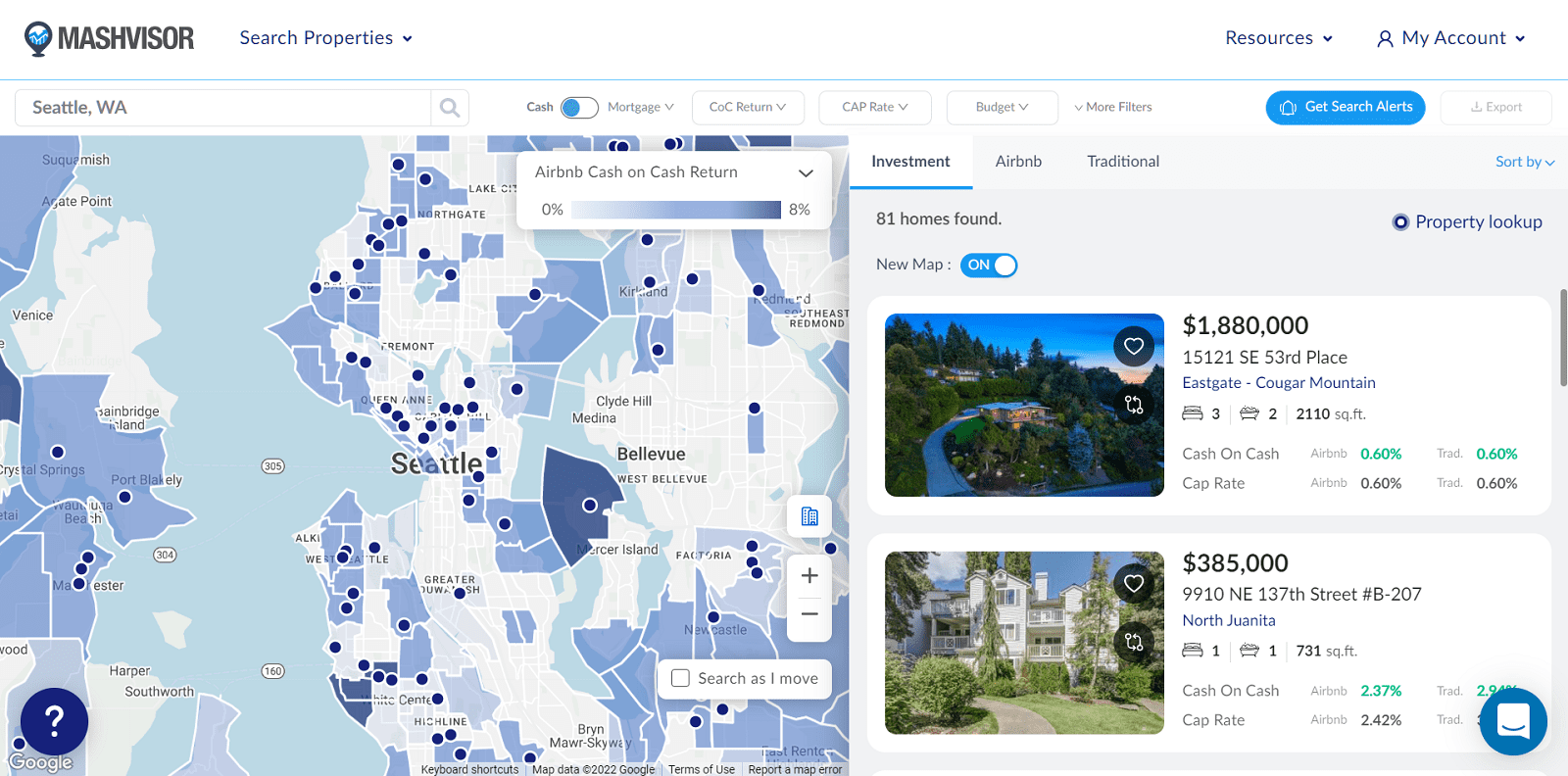
Task: Click the bath icon on $385,000 listing
Action: (1249, 651)
